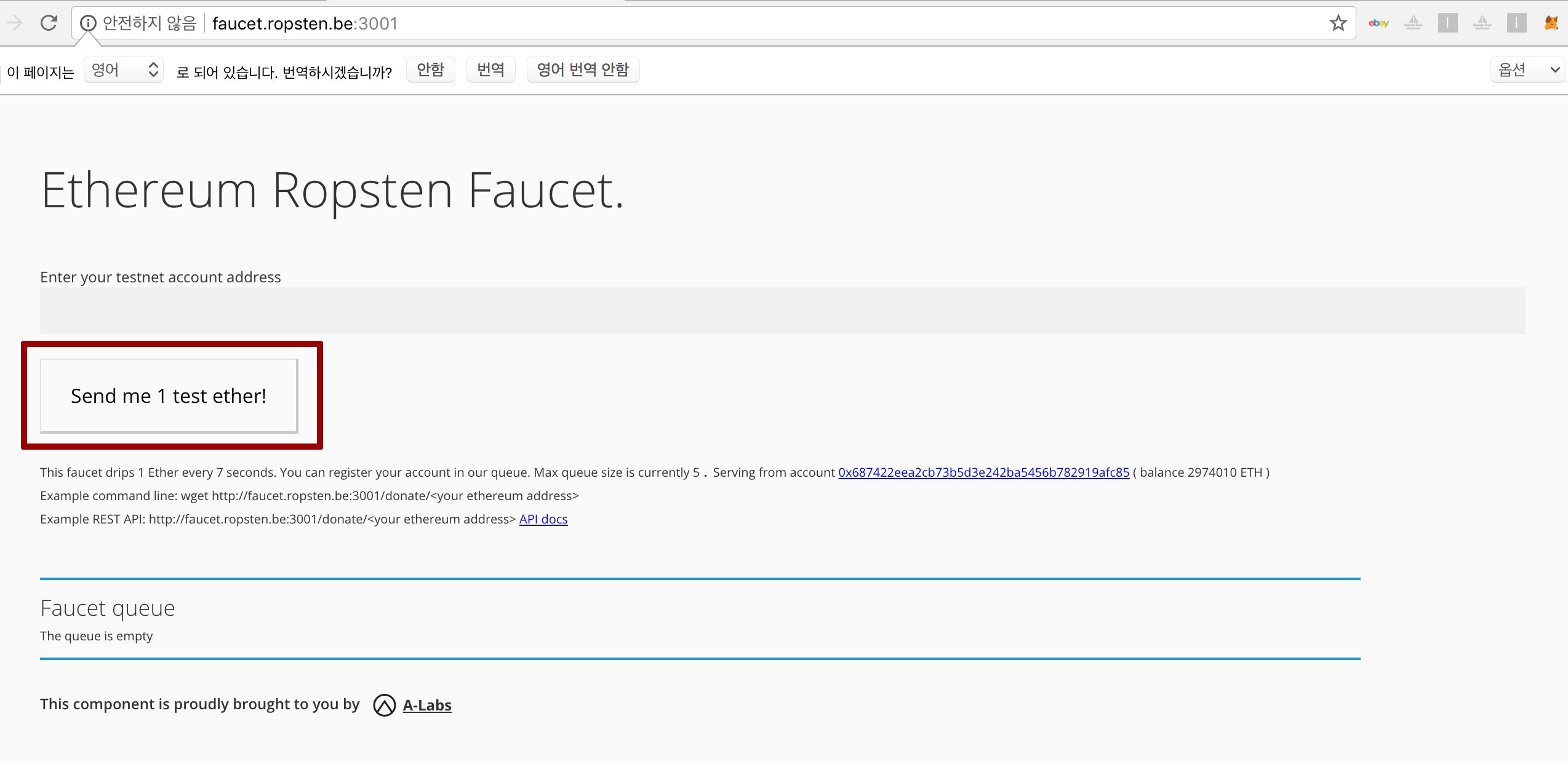Open the 옵션 dropdown on the translation bar

coord(1527,70)
